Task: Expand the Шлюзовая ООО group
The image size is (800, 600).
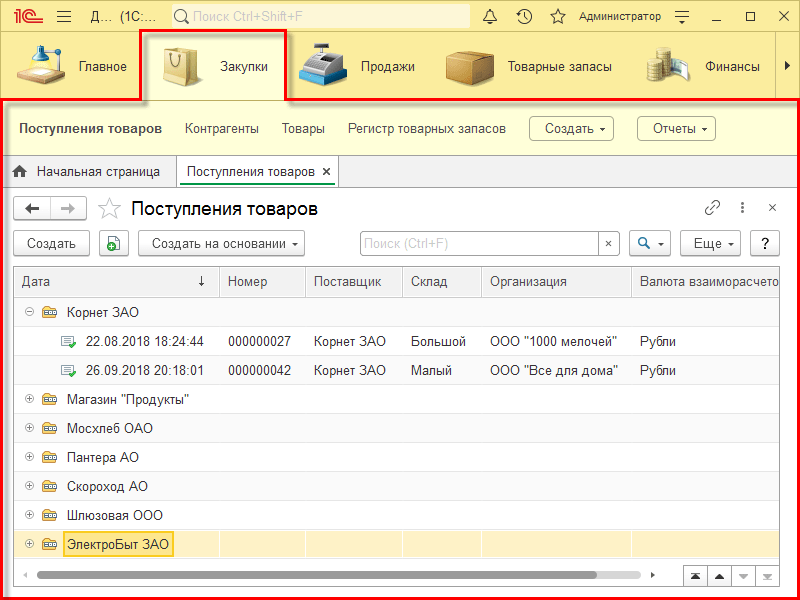Action: click(x=29, y=515)
